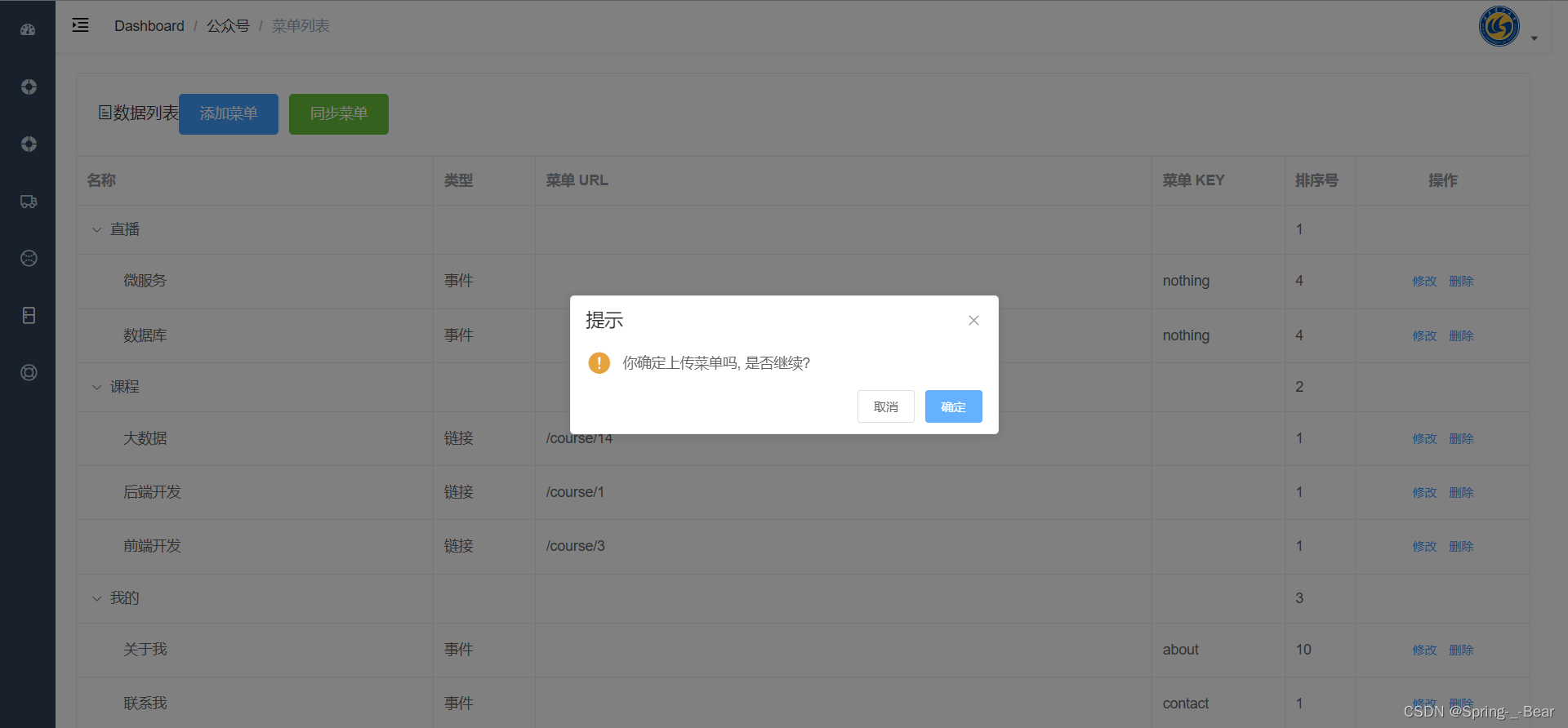Click the truck icon in sidebar
The height and width of the screenshot is (728, 1568).
click(29, 202)
